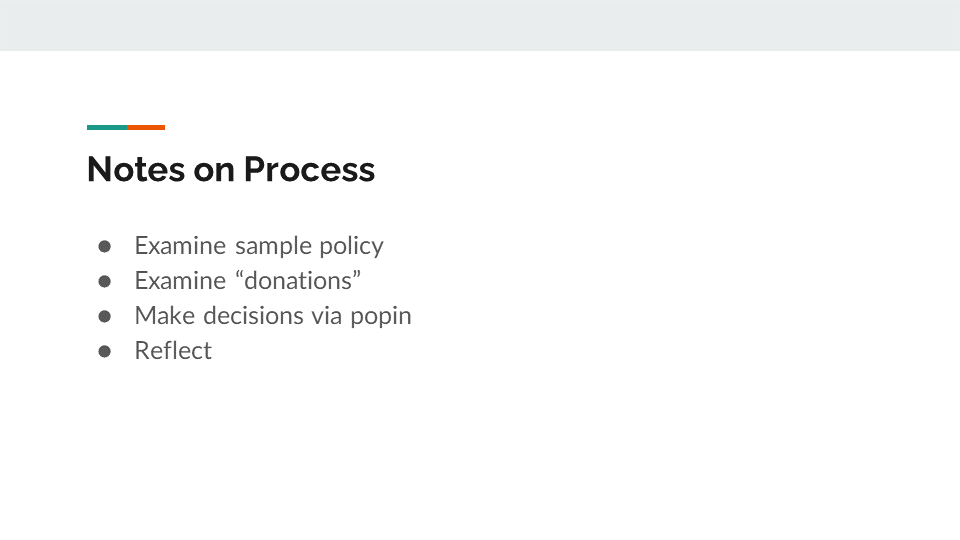960x540 pixels.
Task: Click the teal accent bar above the title
Action: 107,127
